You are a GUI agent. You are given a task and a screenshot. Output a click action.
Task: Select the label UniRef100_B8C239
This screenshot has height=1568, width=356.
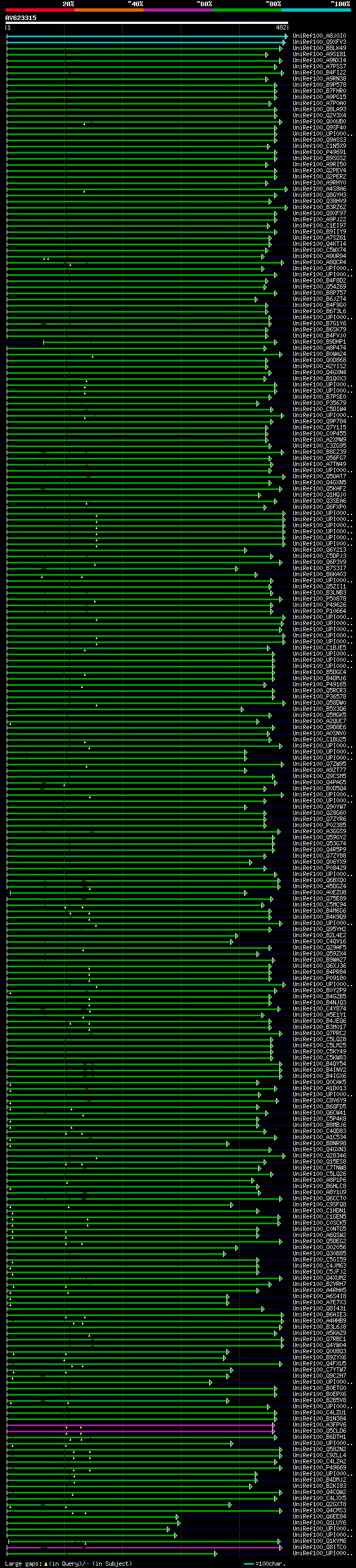coord(319,452)
